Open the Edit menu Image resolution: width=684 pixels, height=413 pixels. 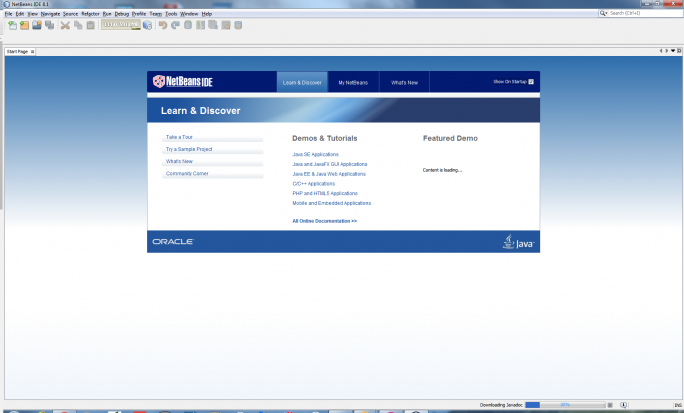(20, 14)
